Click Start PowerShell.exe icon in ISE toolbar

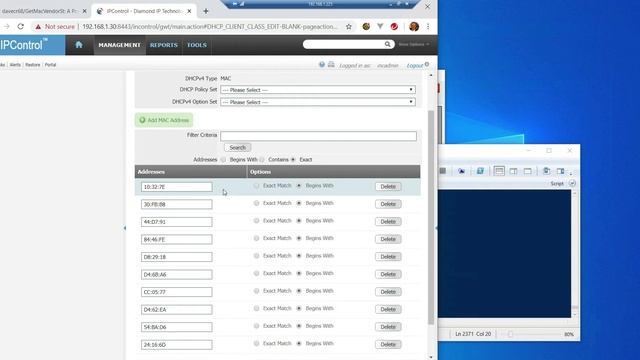point(480,171)
